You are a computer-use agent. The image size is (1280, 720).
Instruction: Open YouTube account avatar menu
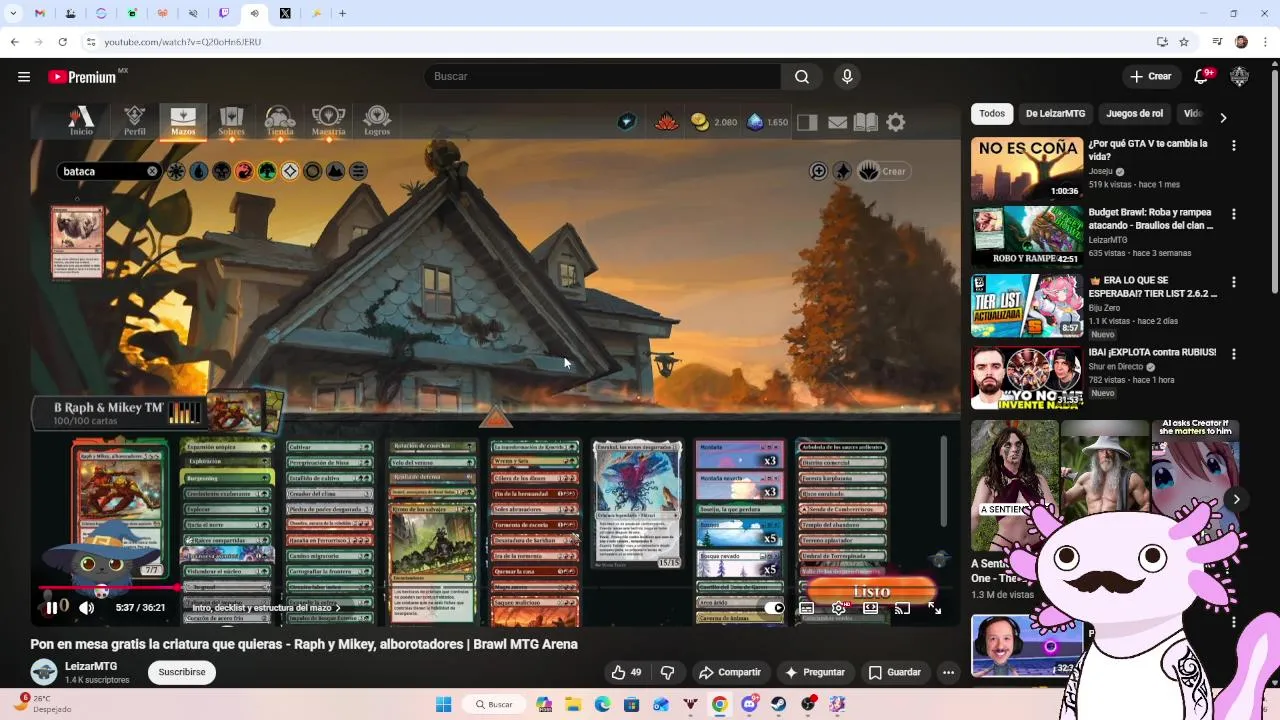click(x=1239, y=76)
